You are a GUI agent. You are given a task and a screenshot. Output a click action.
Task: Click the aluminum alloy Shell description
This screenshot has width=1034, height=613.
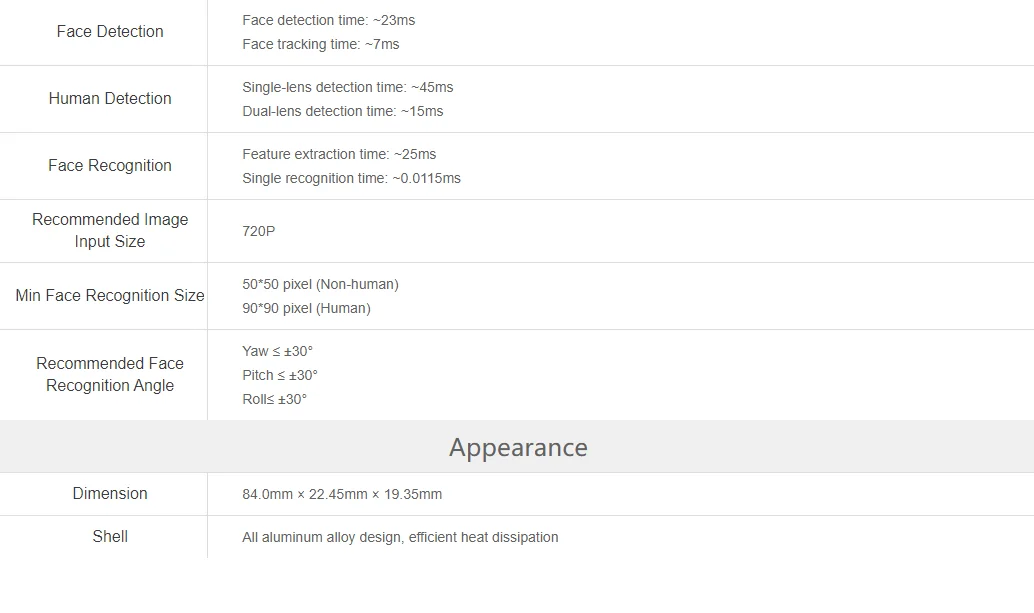point(400,537)
